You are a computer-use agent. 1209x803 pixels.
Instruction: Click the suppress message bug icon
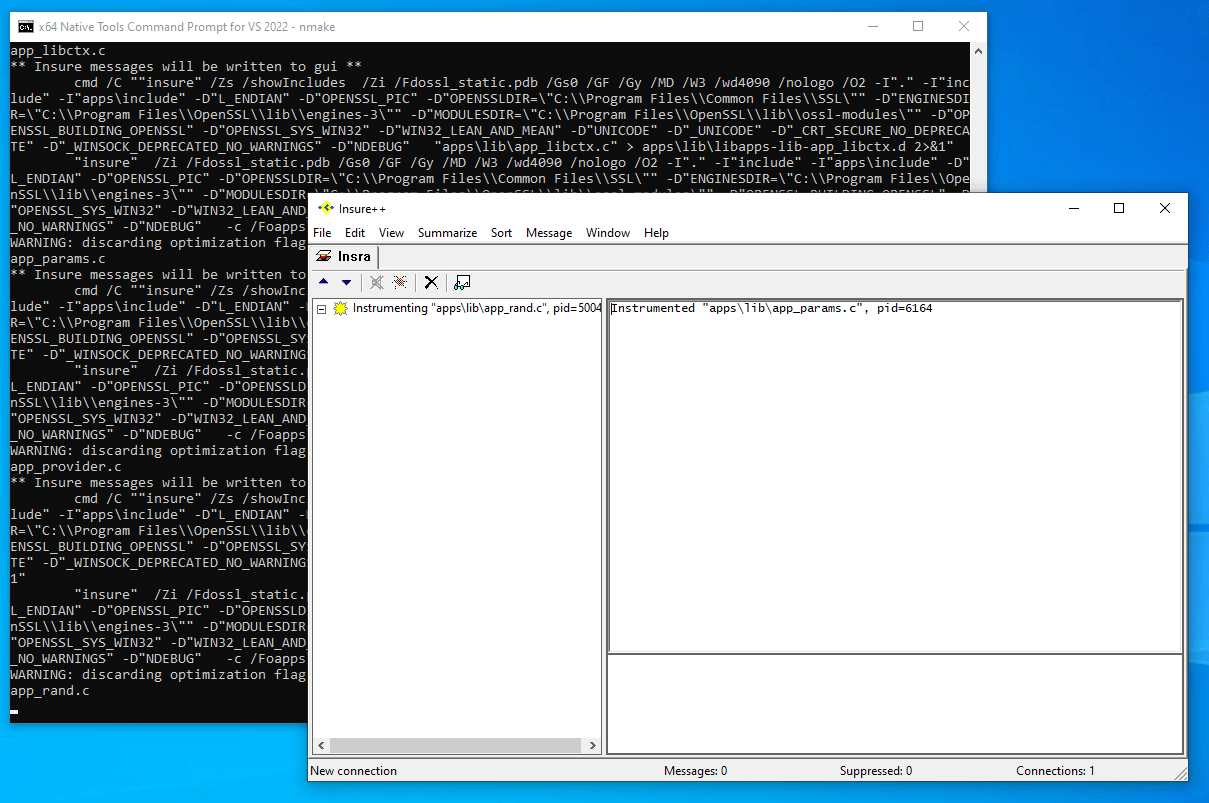point(376,282)
